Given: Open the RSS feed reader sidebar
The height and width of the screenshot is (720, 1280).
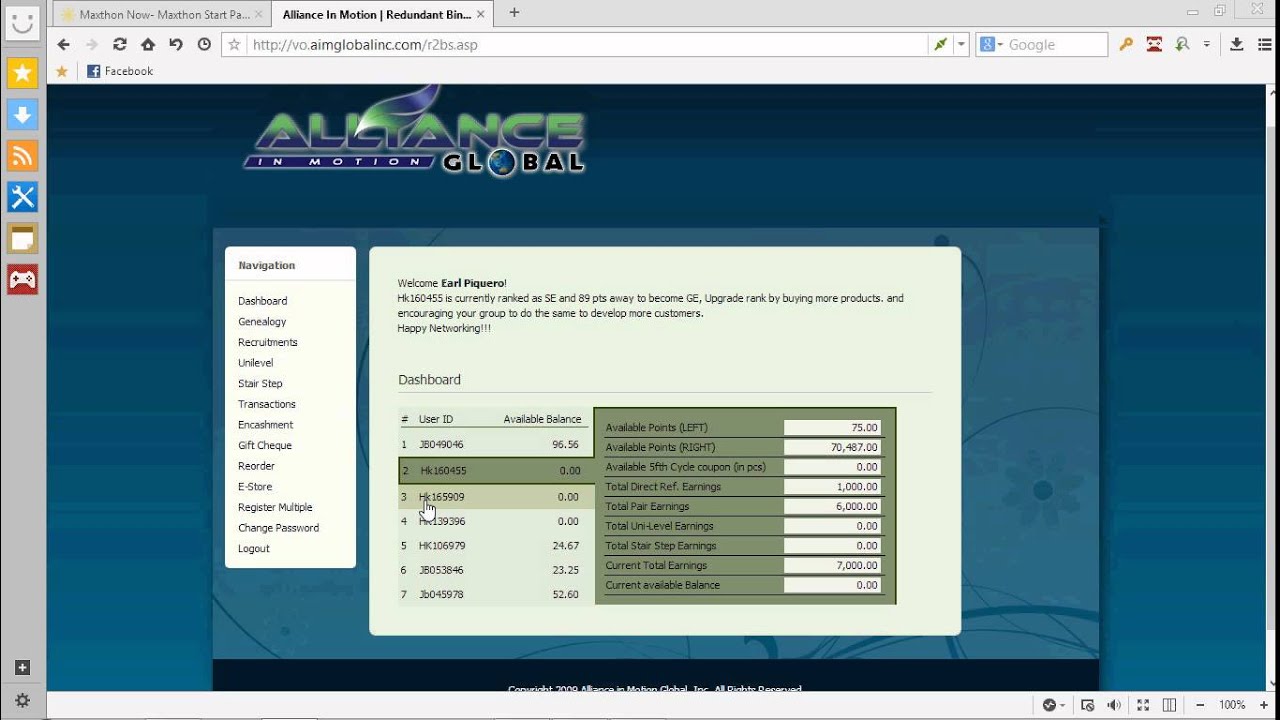Looking at the screenshot, I should (22, 156).
